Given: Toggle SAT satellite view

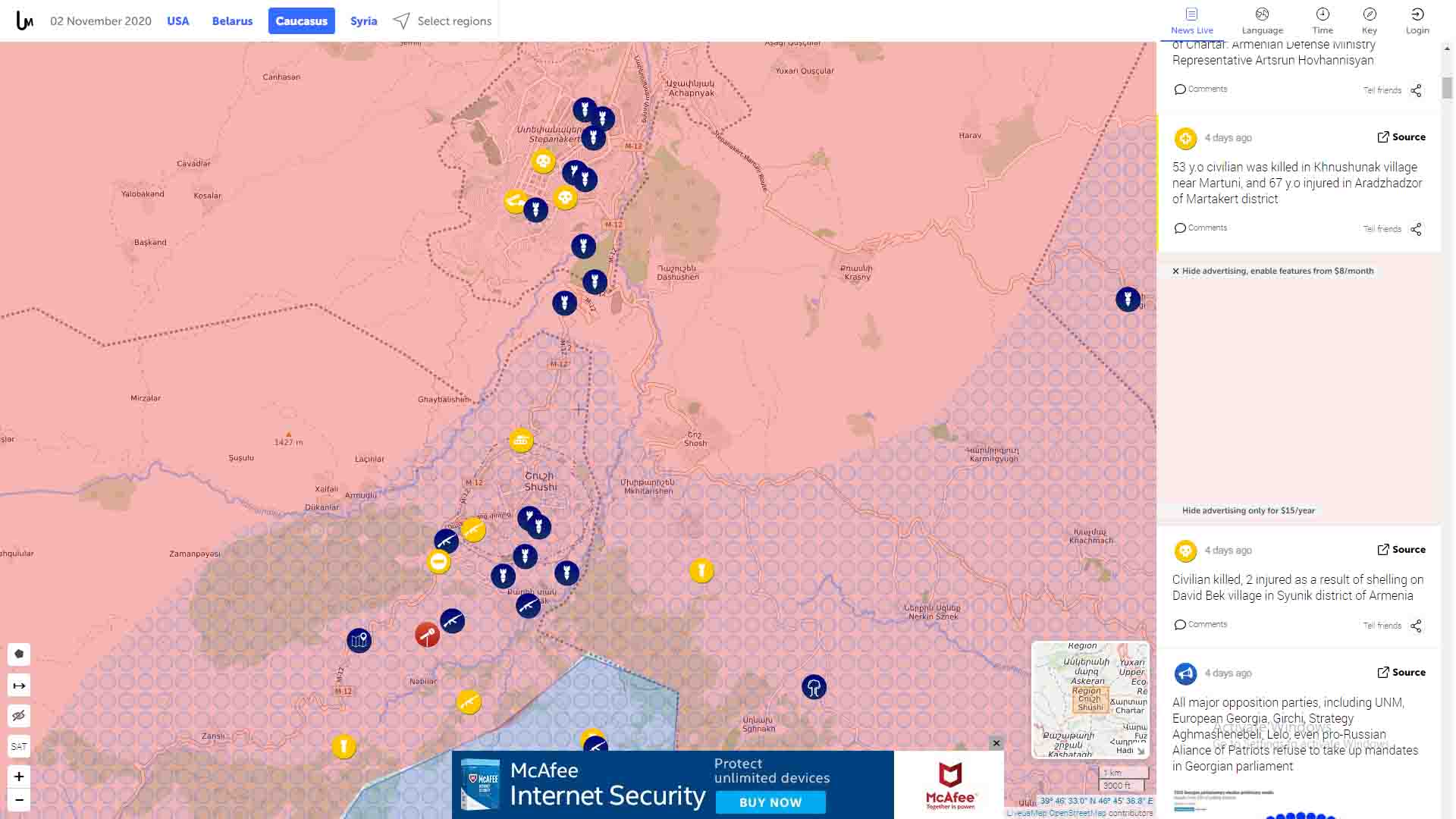Looking at the screenshot, I should [19, 746].
